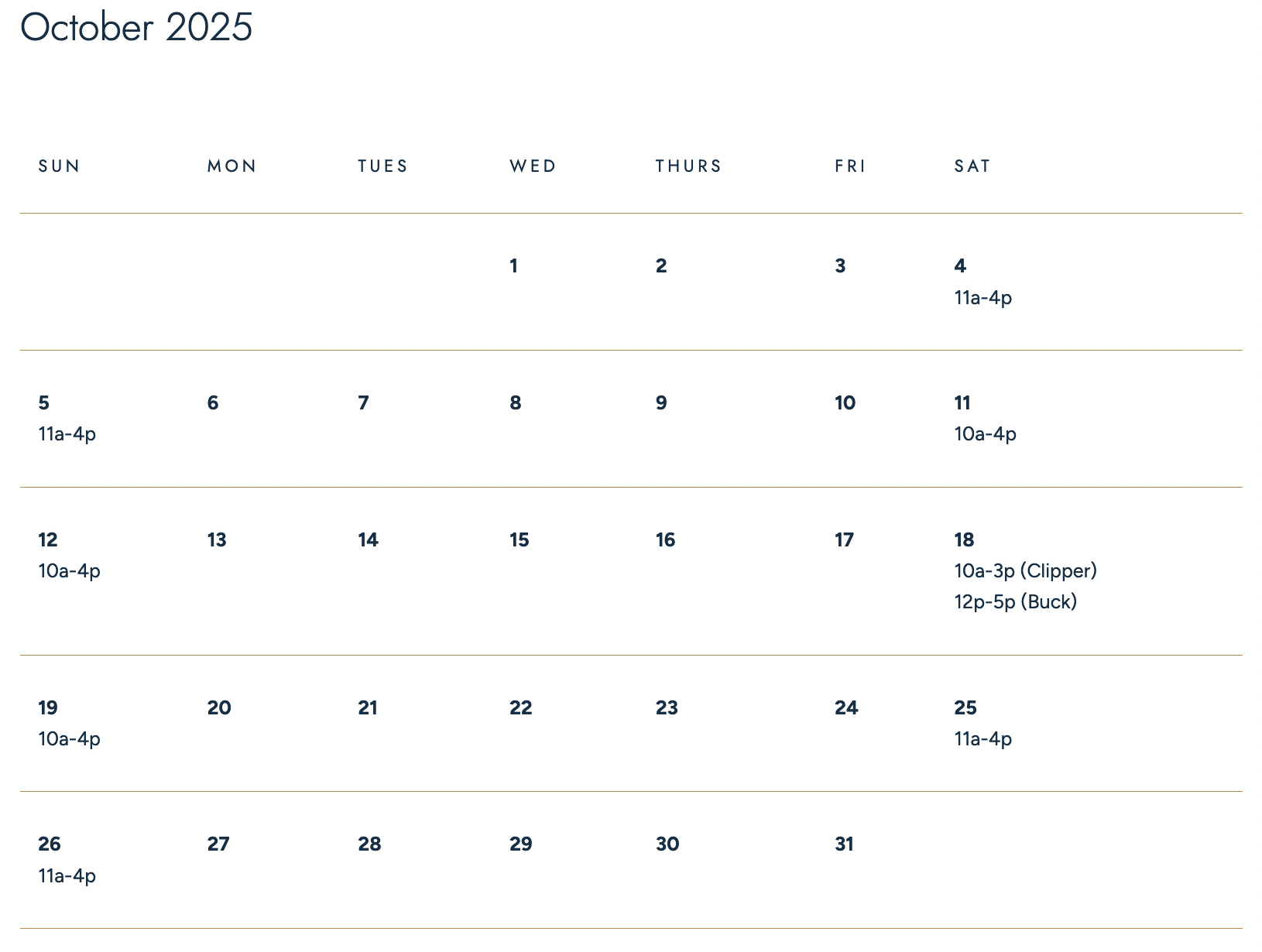Click the 11a-4p entry on October 26

[x=67, y=876]
